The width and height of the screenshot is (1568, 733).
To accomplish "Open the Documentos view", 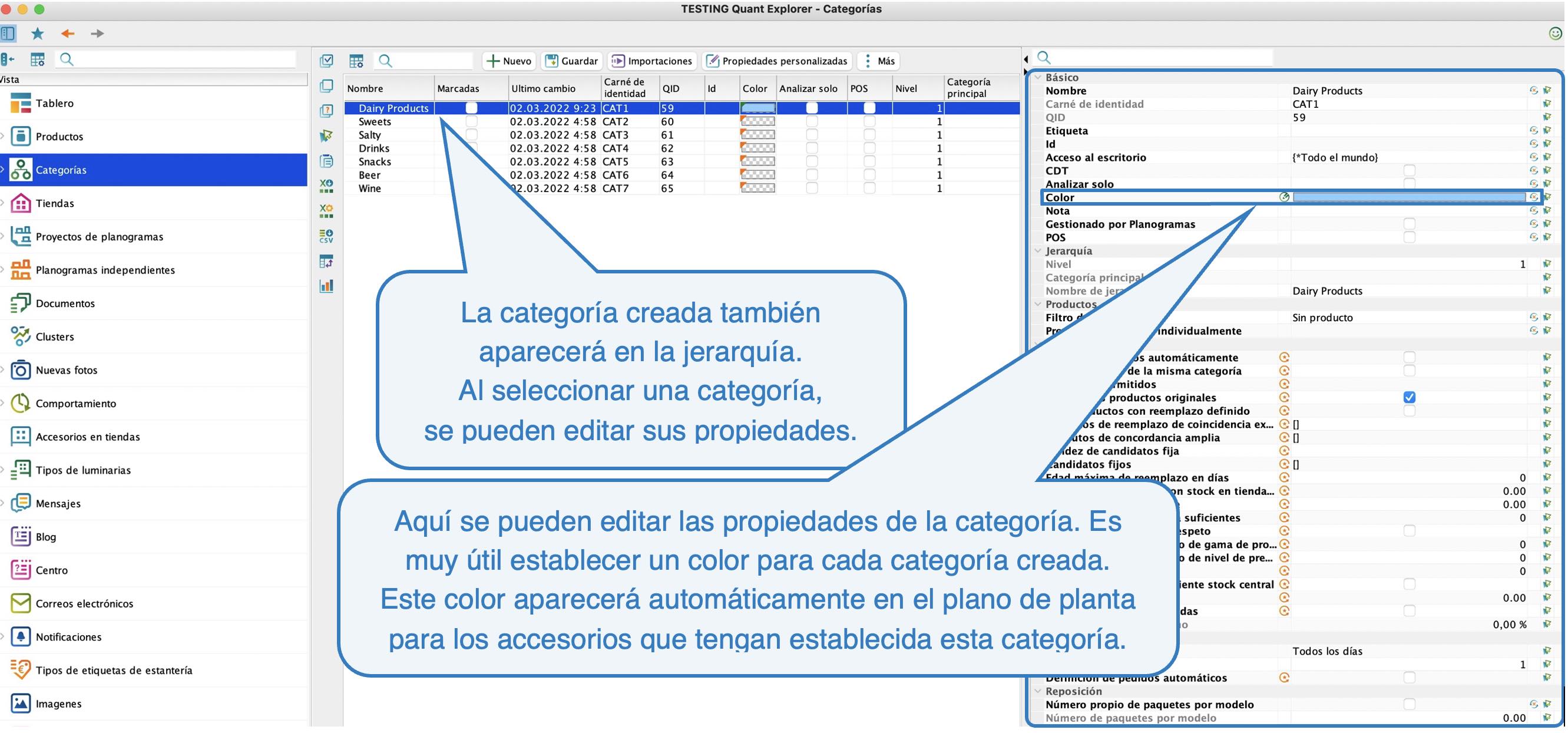I will 65,303.
